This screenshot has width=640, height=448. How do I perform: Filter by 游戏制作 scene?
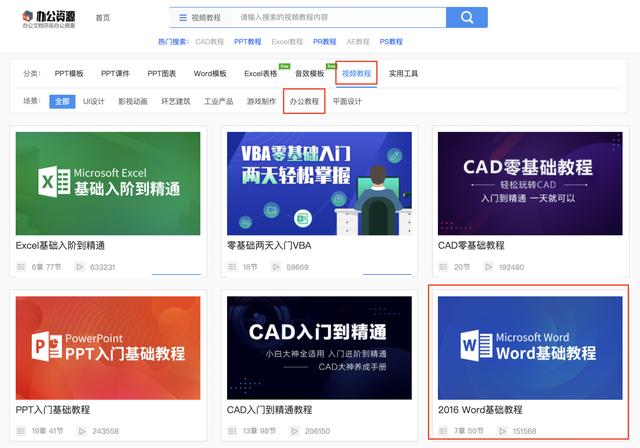click(x=261, y=101)
